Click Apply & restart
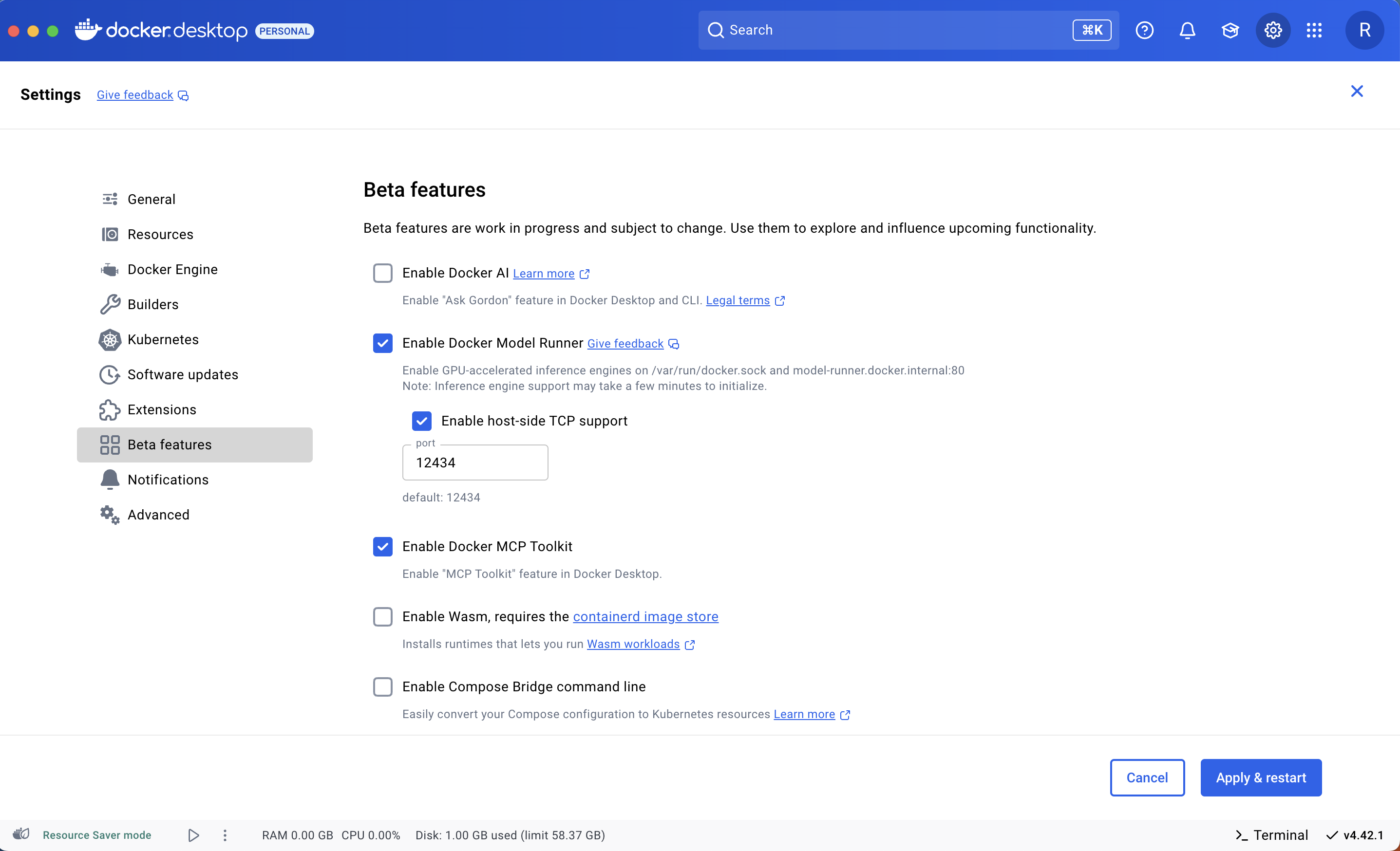Image resolution: width=1400 pixels, height=851 pixels. point(1260,777)
